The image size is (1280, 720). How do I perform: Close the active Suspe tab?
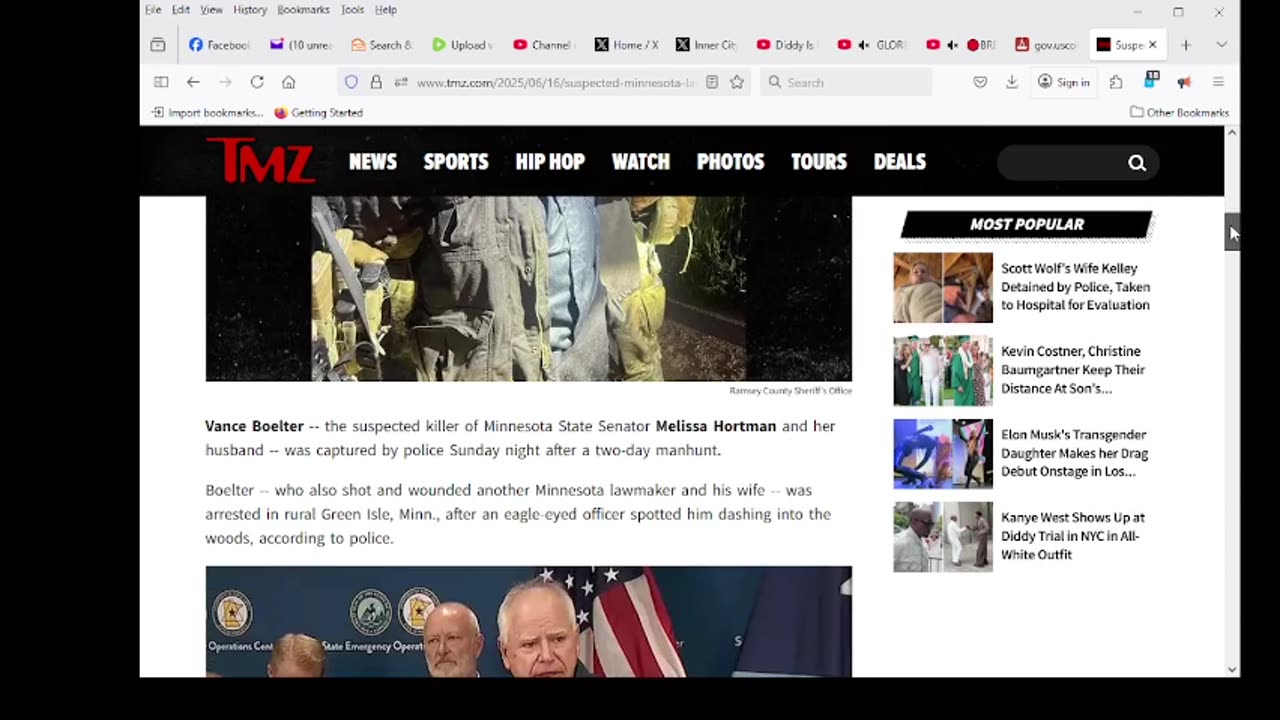[1152, 45]
